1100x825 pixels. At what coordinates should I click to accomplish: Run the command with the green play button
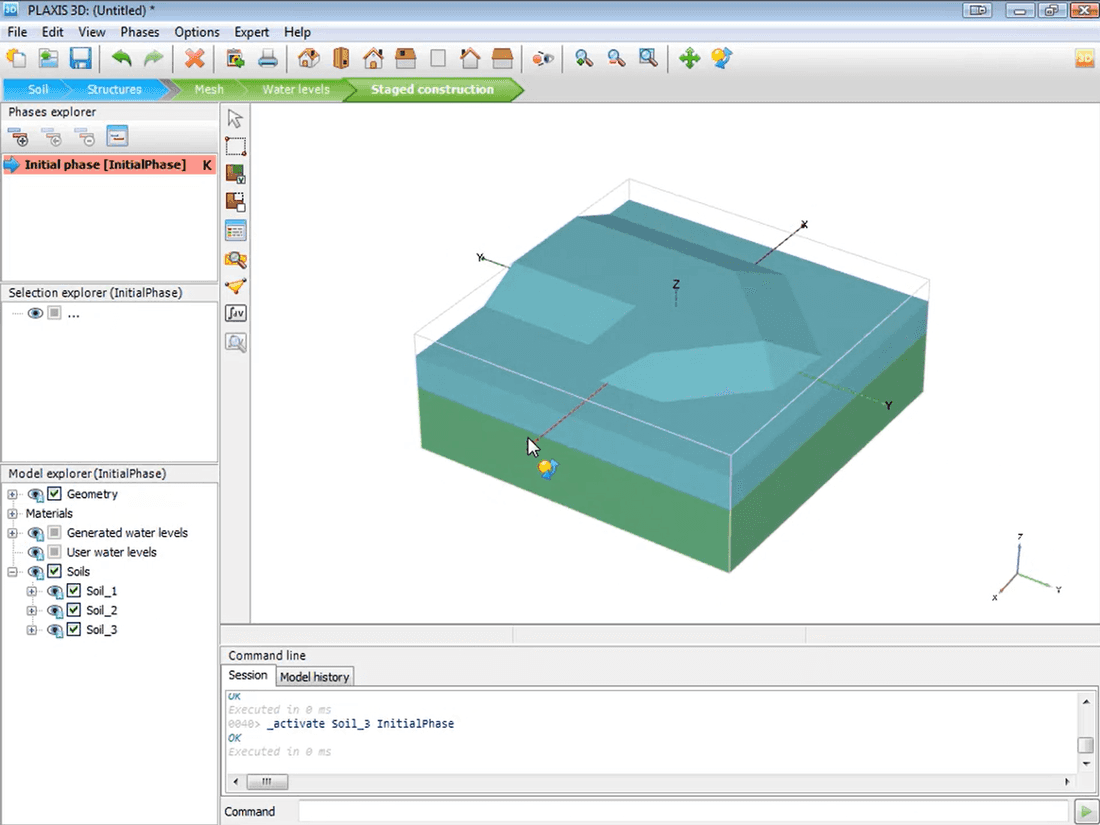click(1086, 812)
